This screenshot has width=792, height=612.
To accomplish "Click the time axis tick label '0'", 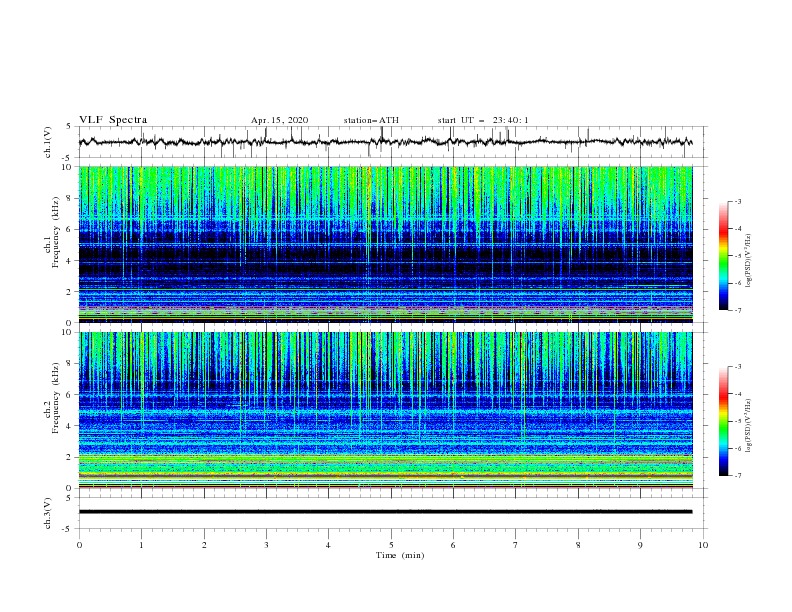I will 79,545.
